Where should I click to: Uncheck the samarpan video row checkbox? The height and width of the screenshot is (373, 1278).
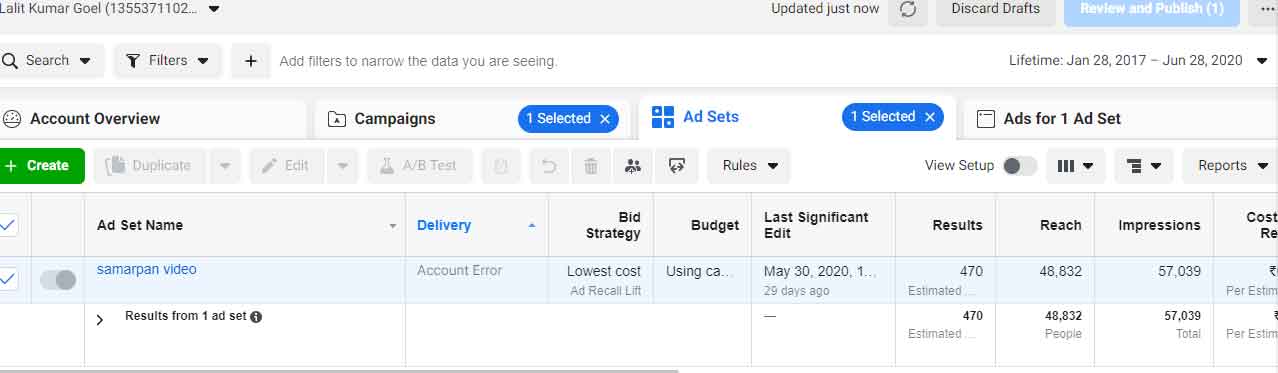pyautogui.click(x=7, y=279)
